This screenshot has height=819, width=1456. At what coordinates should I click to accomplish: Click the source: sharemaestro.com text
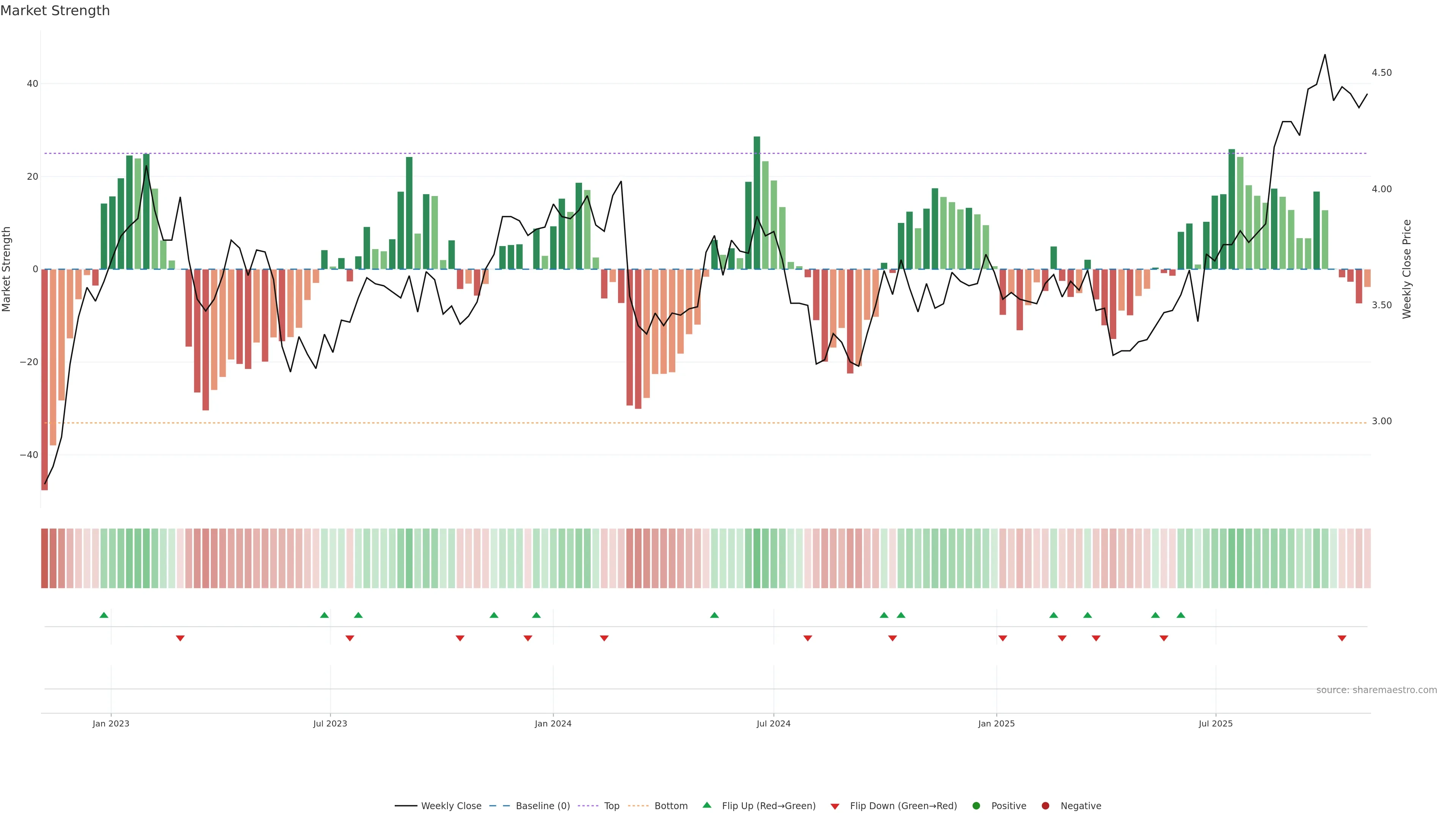coord(1376,690)
